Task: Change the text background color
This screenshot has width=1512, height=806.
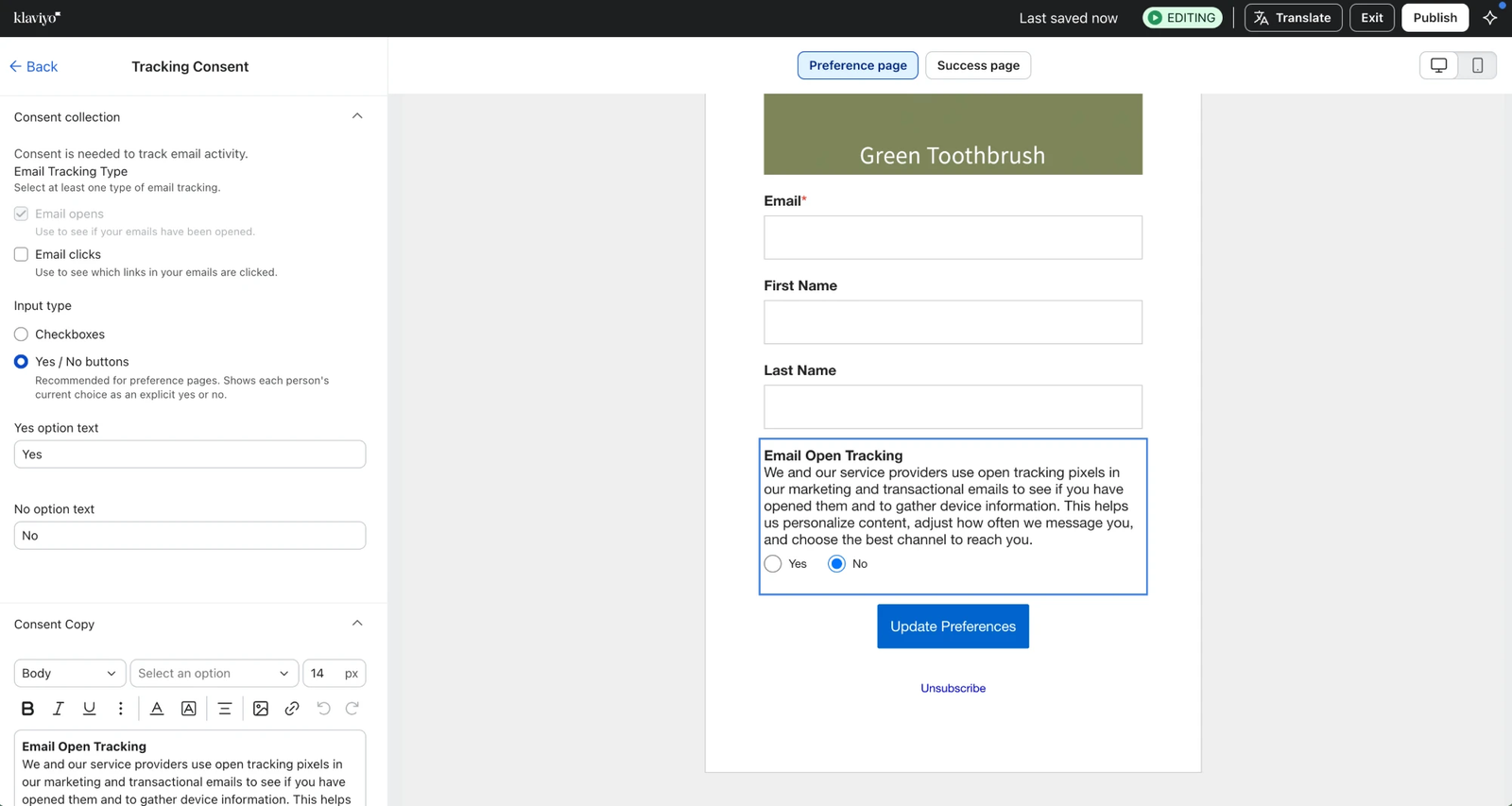Action: (x=189, y=708)
